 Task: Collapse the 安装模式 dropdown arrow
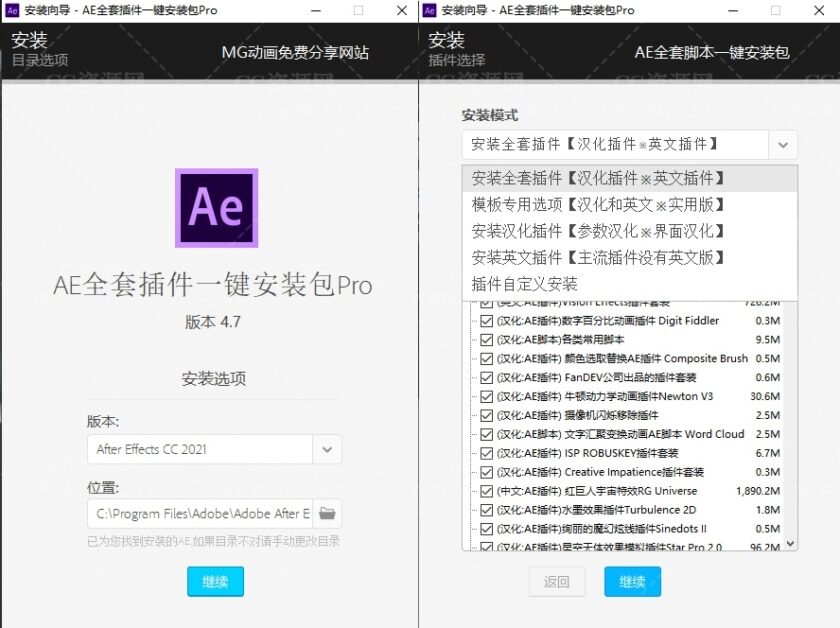point(783,145)
